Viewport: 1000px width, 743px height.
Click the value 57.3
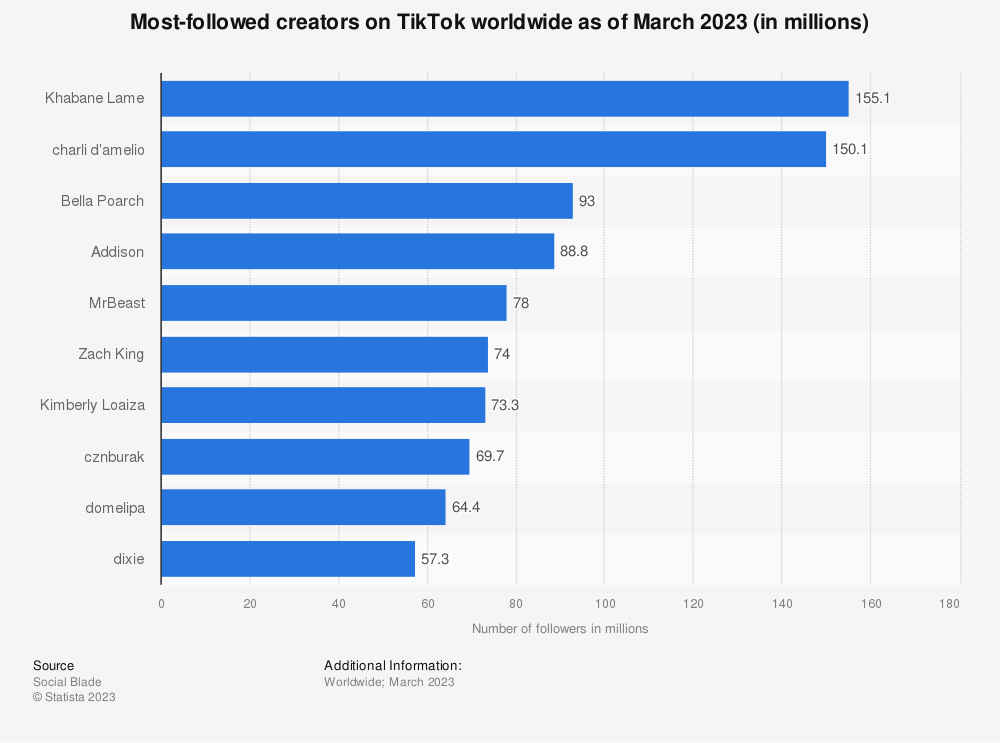pyautogui.click(x=435, y=559)
